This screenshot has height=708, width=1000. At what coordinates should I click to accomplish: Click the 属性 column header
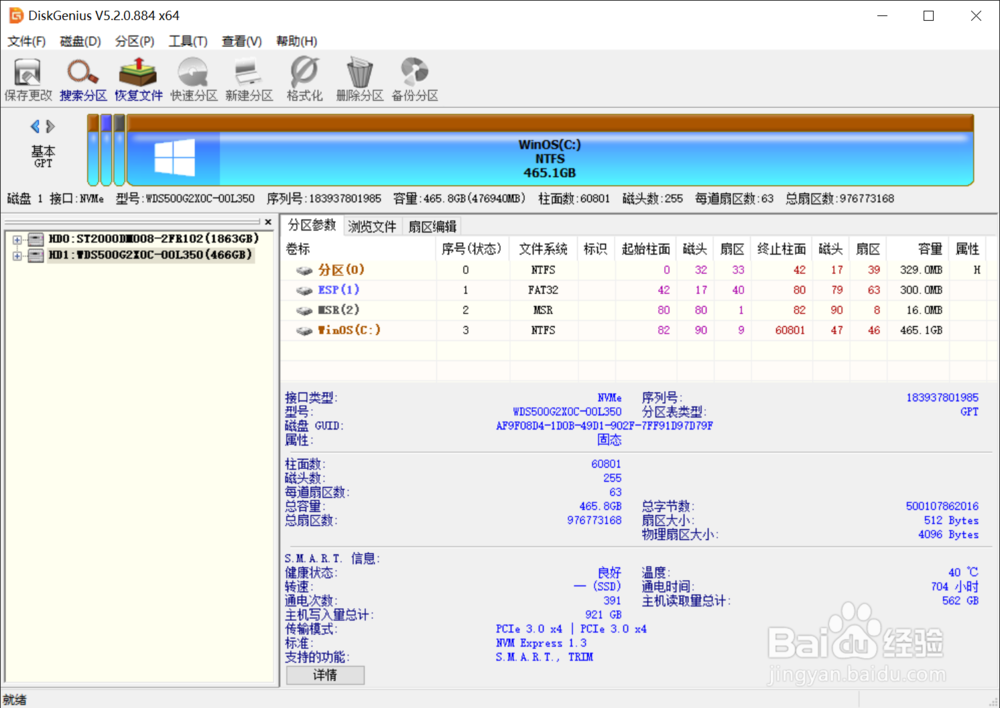pyautogui.click(x=967, y=249)
